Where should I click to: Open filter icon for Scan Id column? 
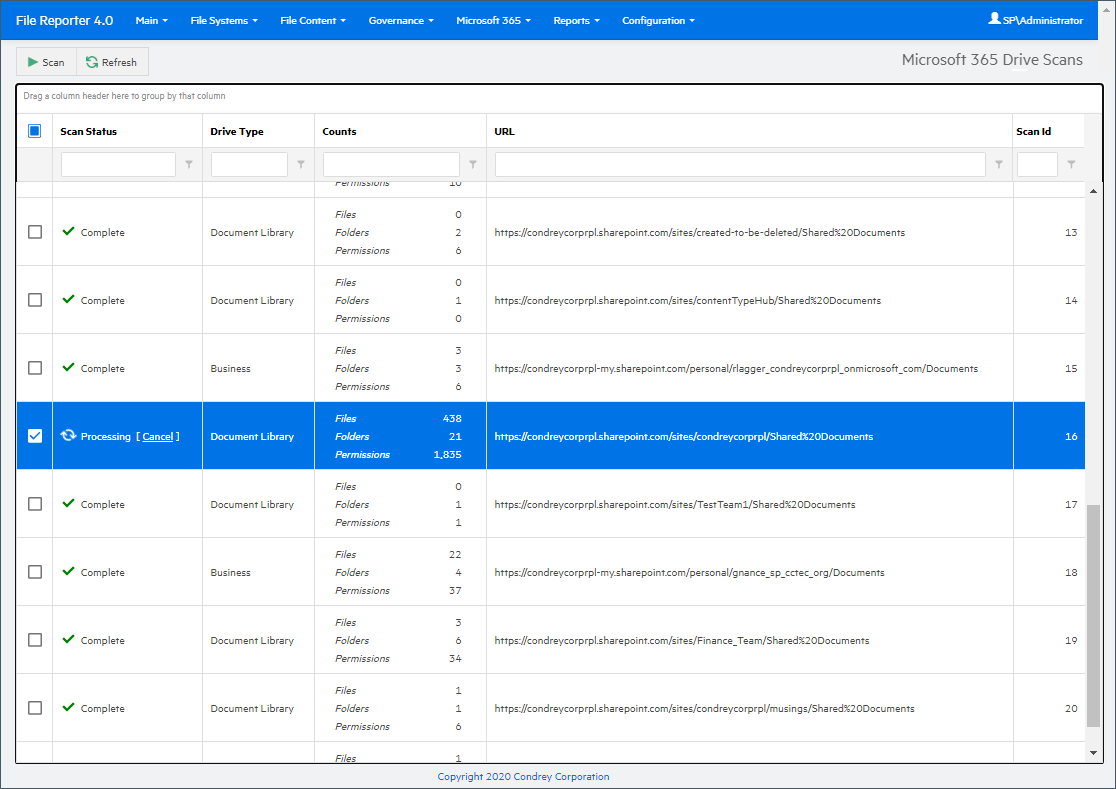[x=1071, y=165]
